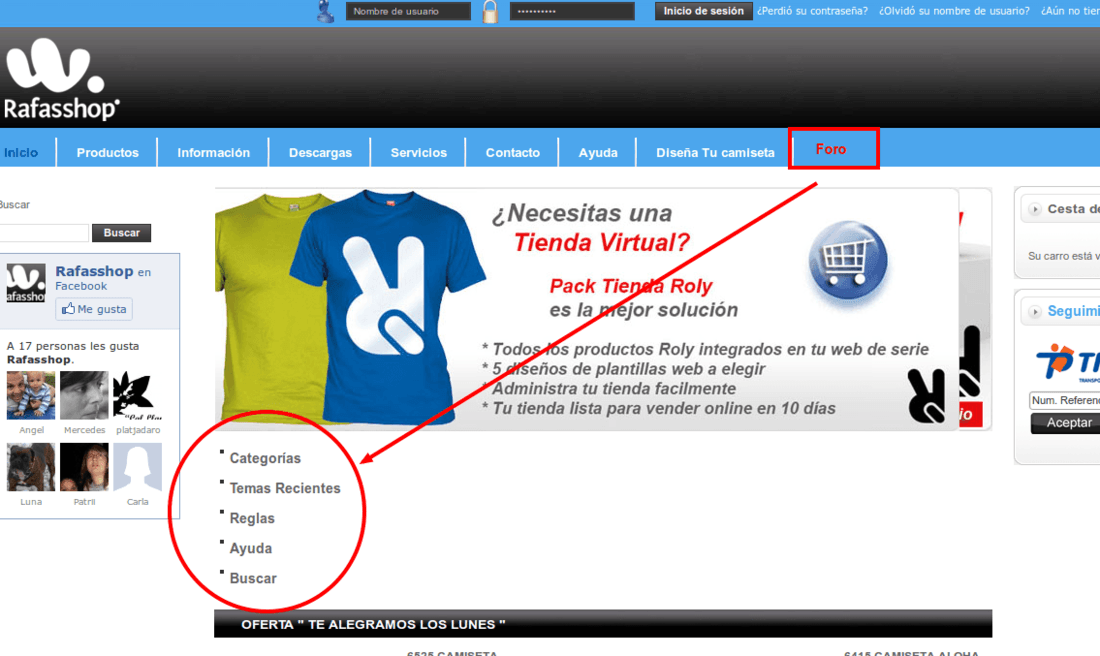This screenshot has height=656, width=1100.
Task: Click the Me gusta button
Action: [x=94, y=309]
